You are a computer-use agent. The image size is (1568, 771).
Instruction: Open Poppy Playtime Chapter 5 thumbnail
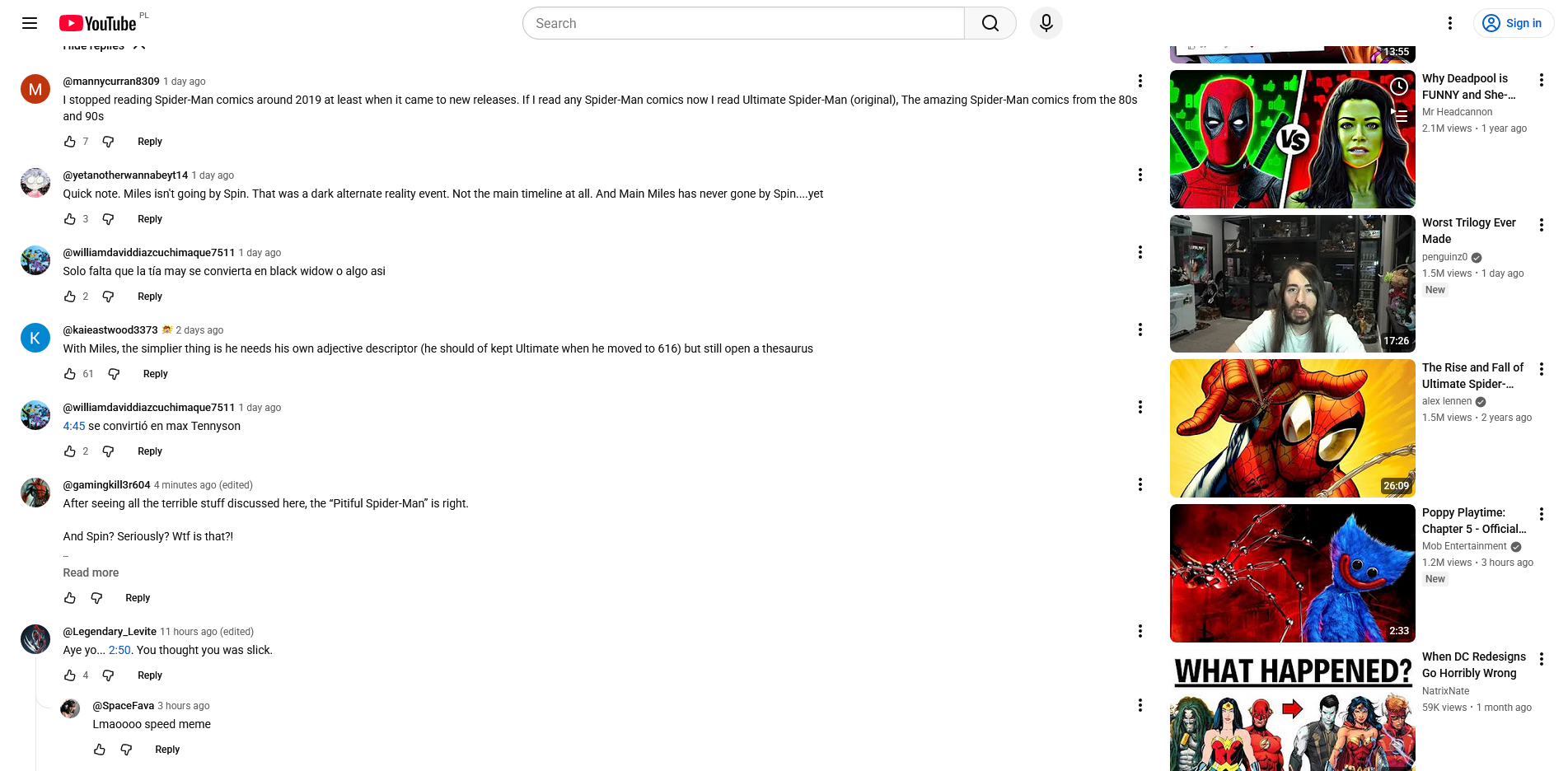[x=1293, y=573]
